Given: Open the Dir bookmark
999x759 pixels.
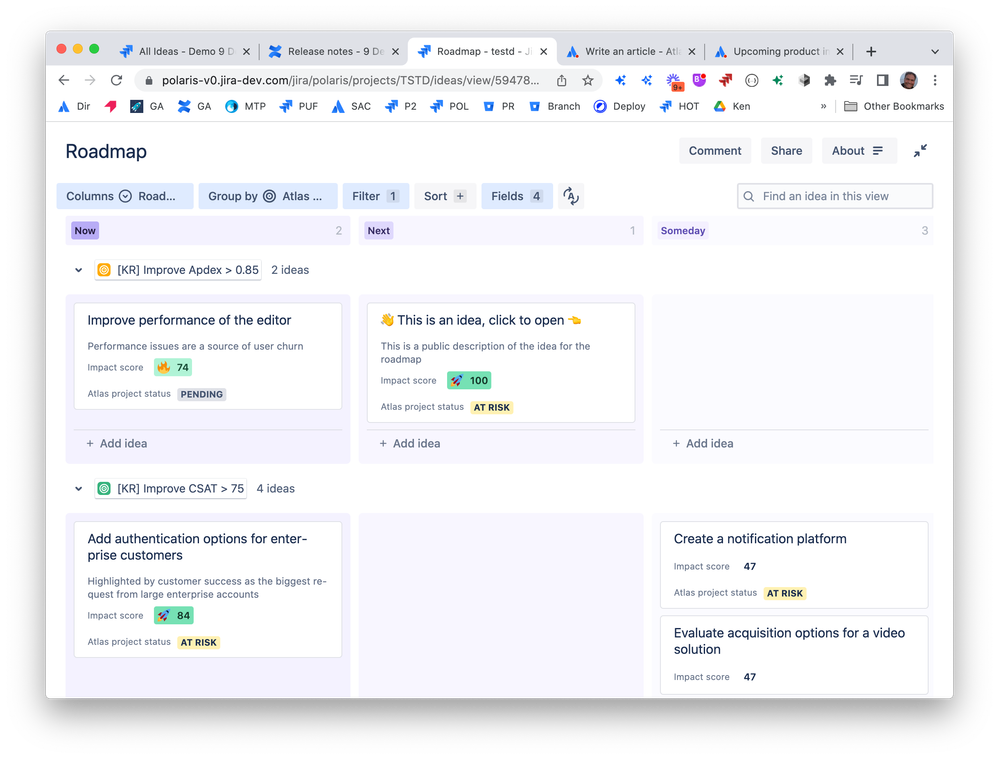Looking at the screenshot, I should click(74, 106).
